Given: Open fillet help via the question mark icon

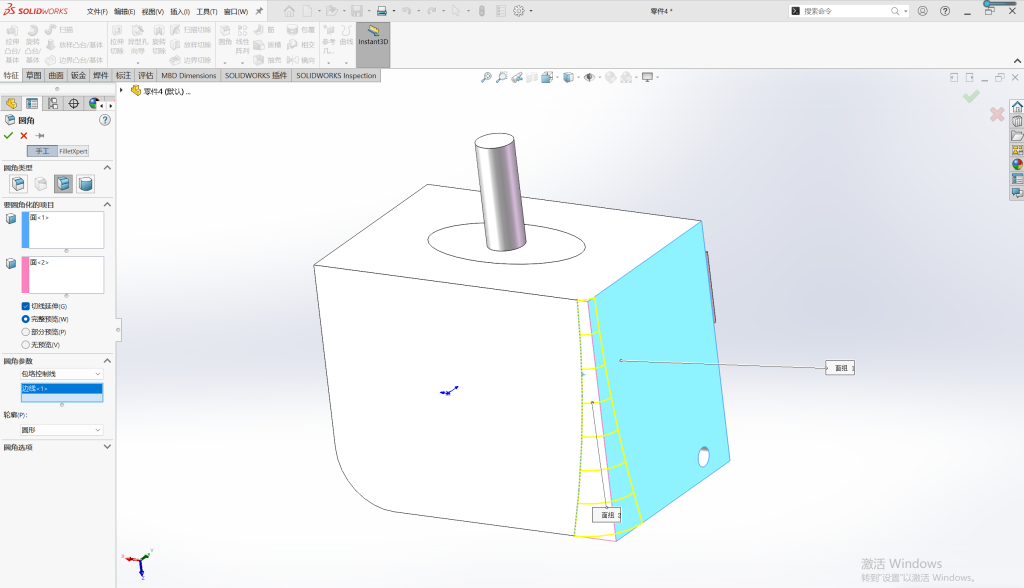Looking at the screenshot, I should tap(104, 120).
